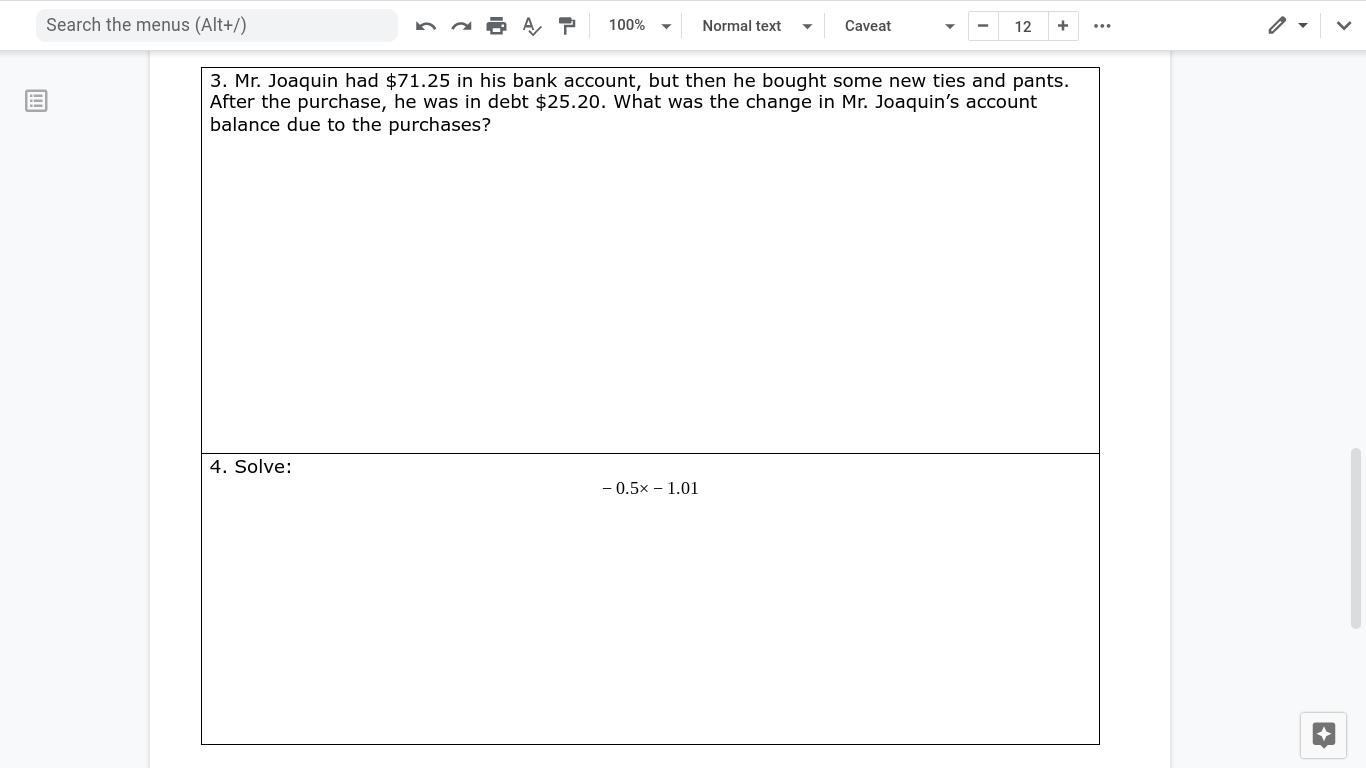Viewport: 1366px width, 768px height.
Task: Activate the Paint format roller
Action: [567, 26]
